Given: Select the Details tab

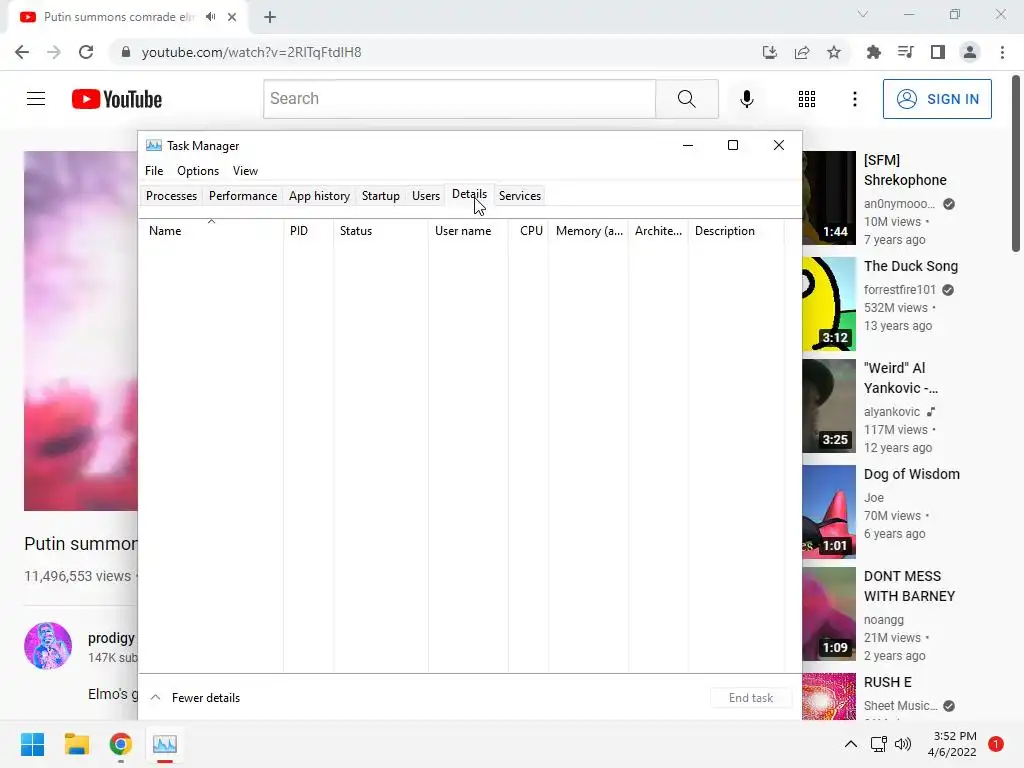Looking at the screenshot, I should pyautogui.click(x=470, y=195).
